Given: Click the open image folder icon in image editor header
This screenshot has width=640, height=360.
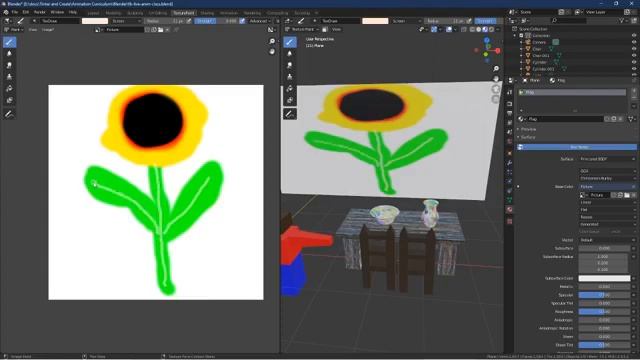Looking at the screenshot, I should [160, 30].
